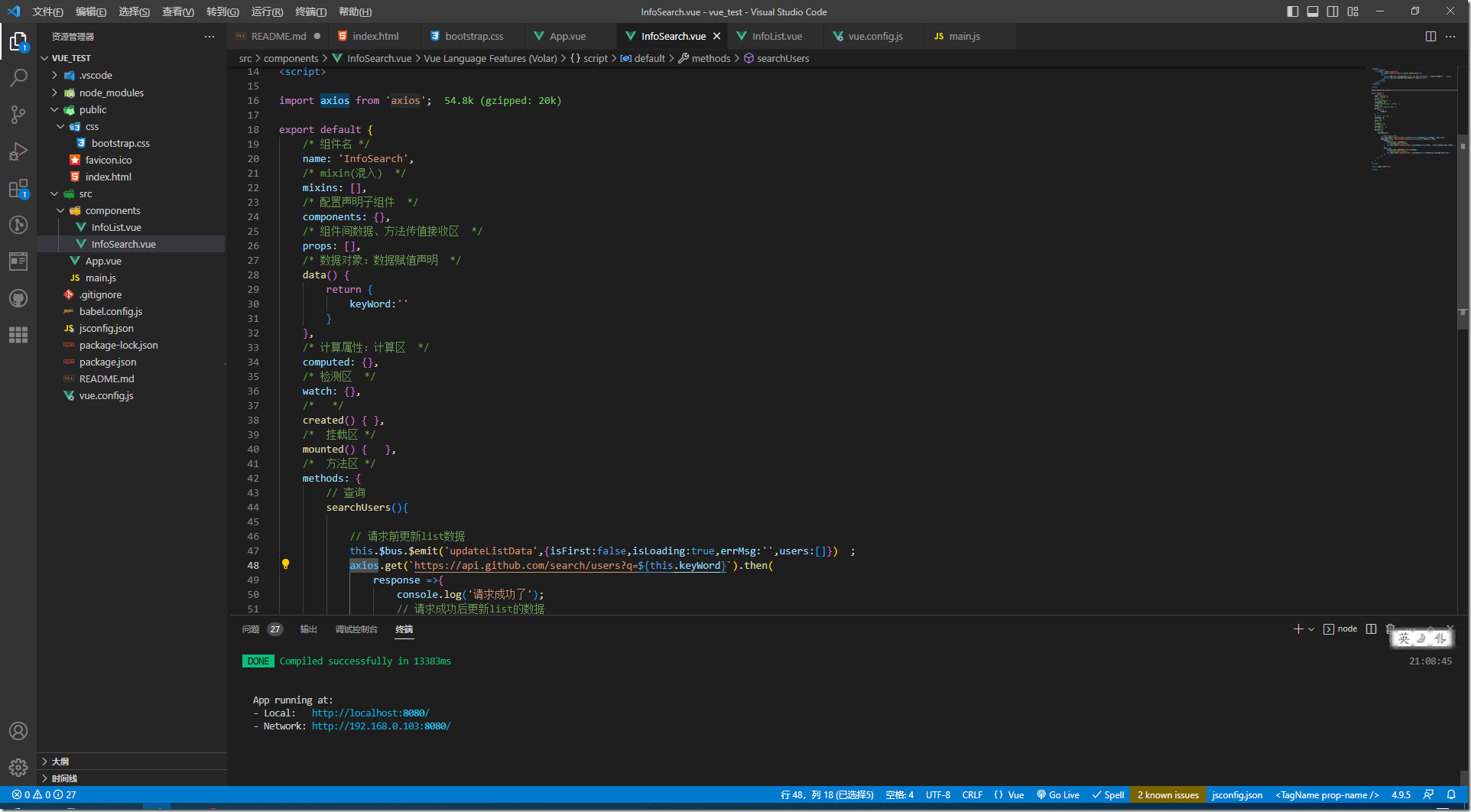Start Go Live server from status bar

1057,794
